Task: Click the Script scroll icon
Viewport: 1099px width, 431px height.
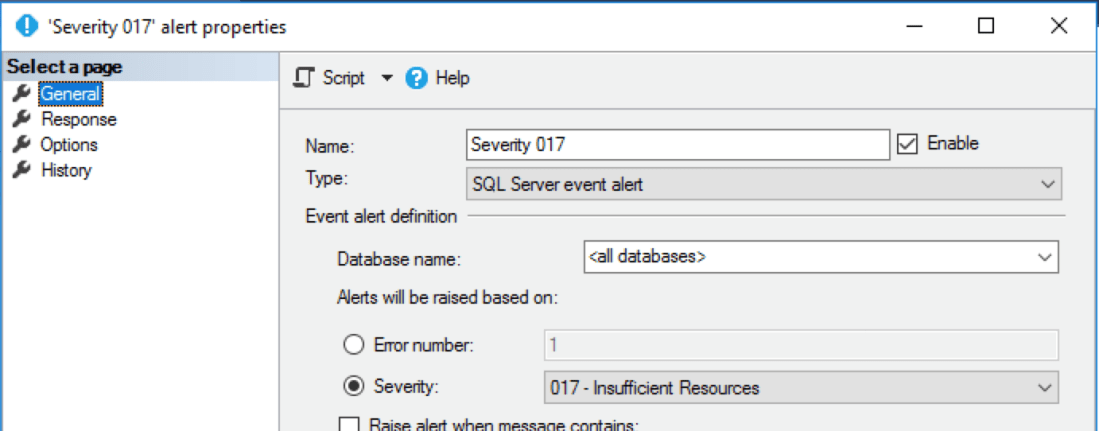Action: point(304,78)
